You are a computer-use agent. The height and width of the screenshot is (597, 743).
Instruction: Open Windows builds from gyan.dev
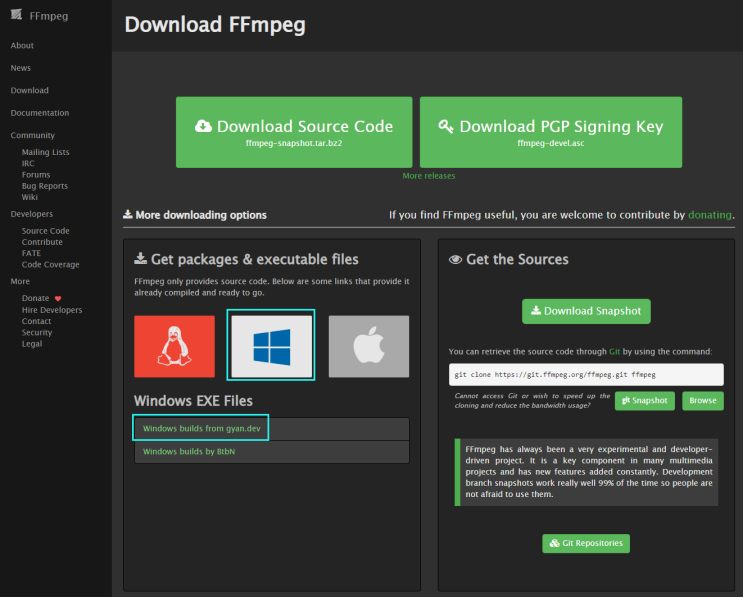[201, 428]
